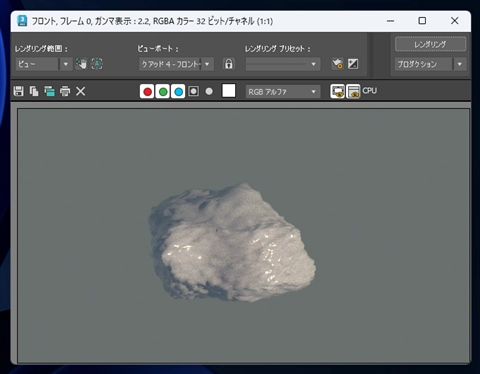Image resolution: width=480 pixels, height=374 pixels.
Task: Toggle the blue channel display
Action: pyautogui.click(x=178, y=91)
